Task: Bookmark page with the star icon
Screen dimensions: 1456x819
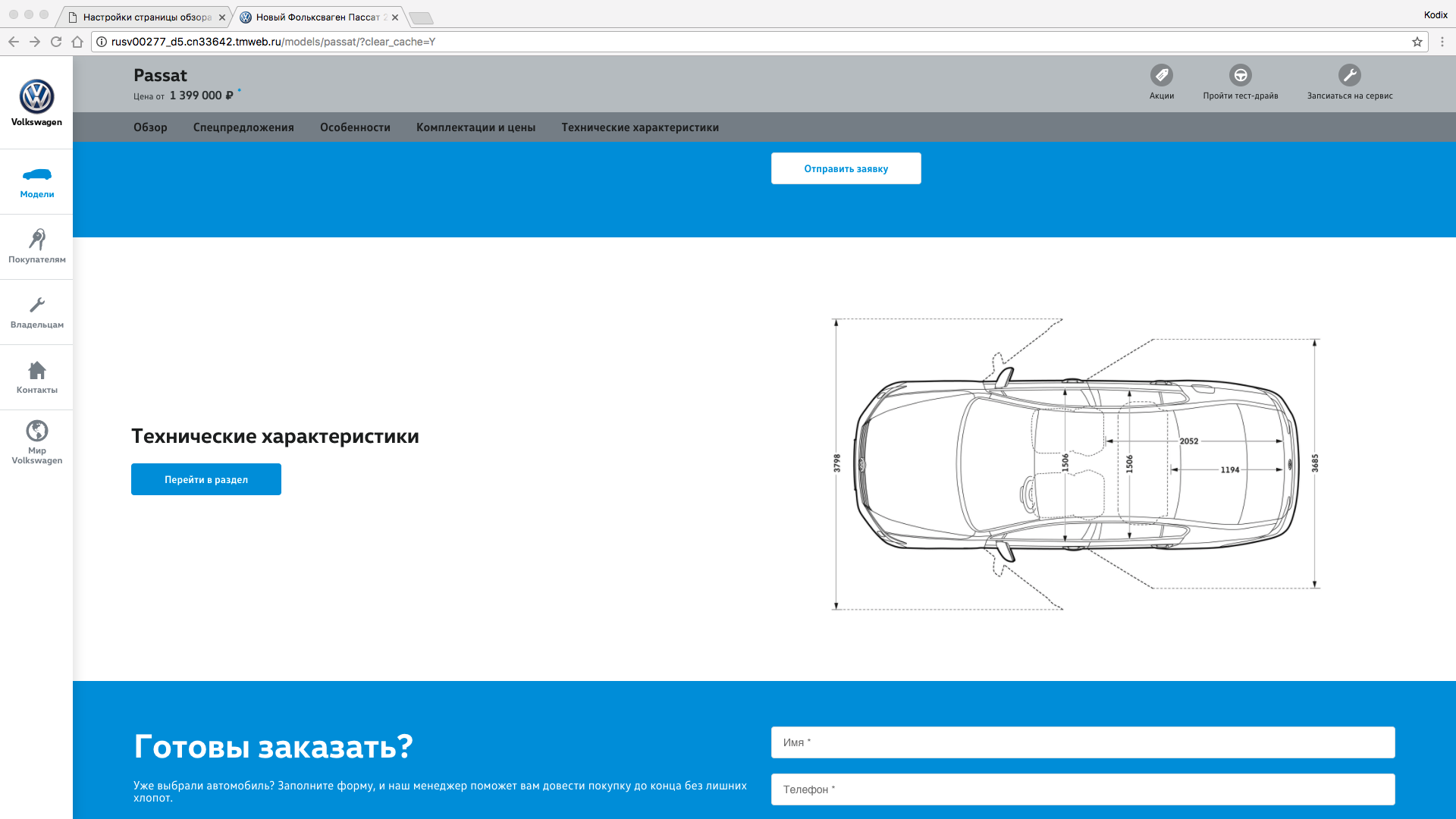Action: 1417,42
